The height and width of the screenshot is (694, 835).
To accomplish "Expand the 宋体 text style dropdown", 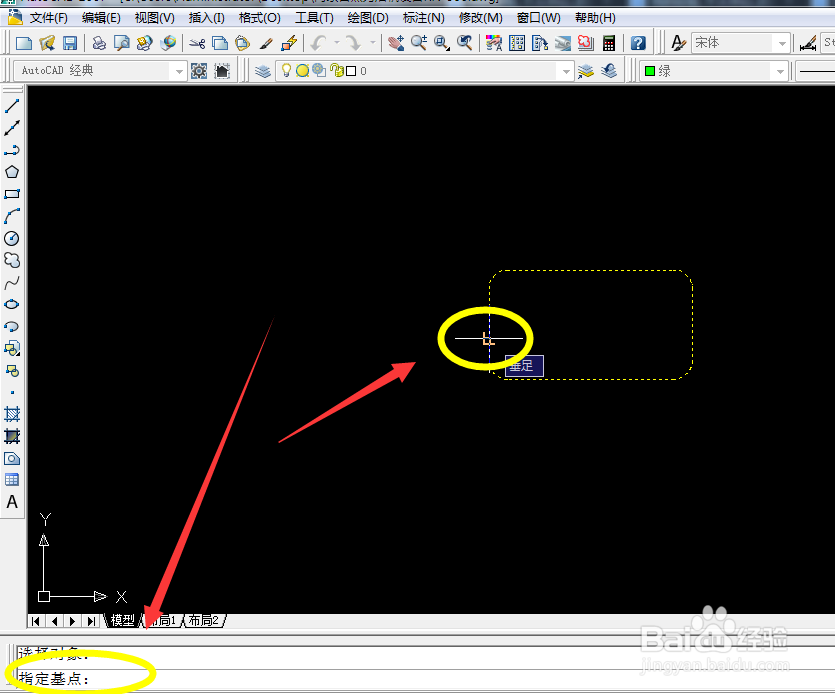I will [x=782, y=43].
